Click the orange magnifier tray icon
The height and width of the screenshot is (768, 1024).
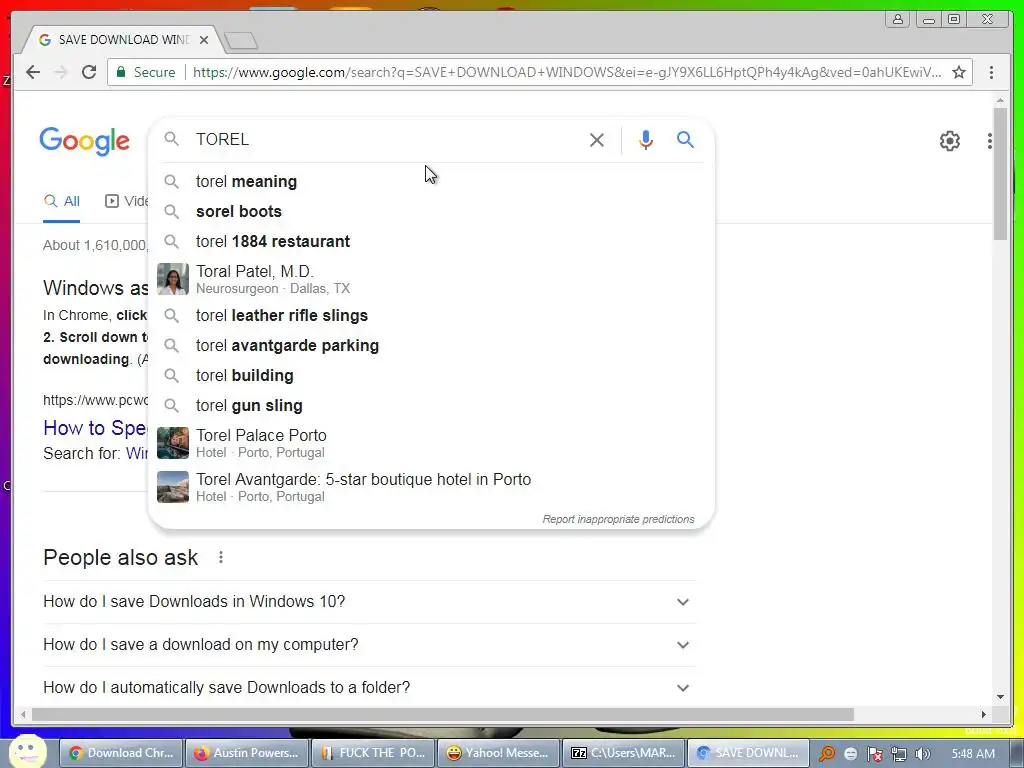827,754
